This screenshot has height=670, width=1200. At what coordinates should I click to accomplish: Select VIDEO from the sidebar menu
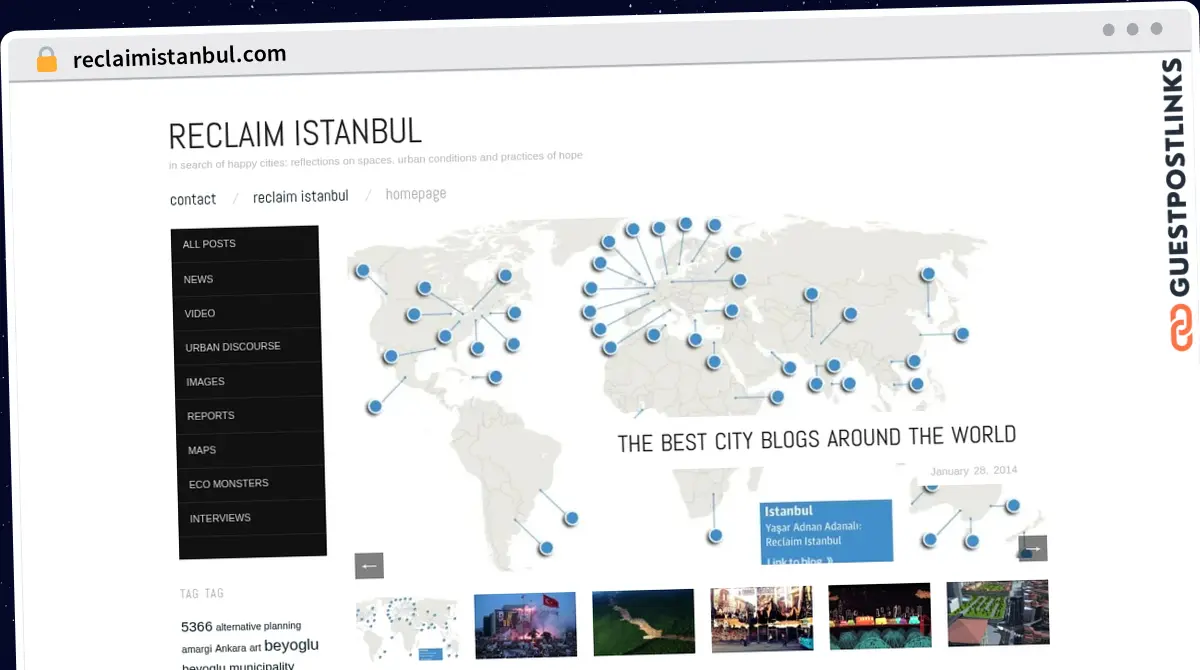(x=199, y=312)
